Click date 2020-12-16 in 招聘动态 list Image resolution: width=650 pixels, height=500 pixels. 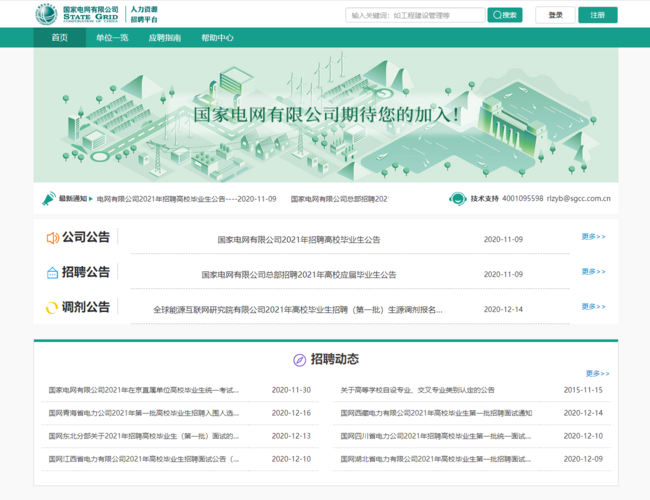[291, 413]
